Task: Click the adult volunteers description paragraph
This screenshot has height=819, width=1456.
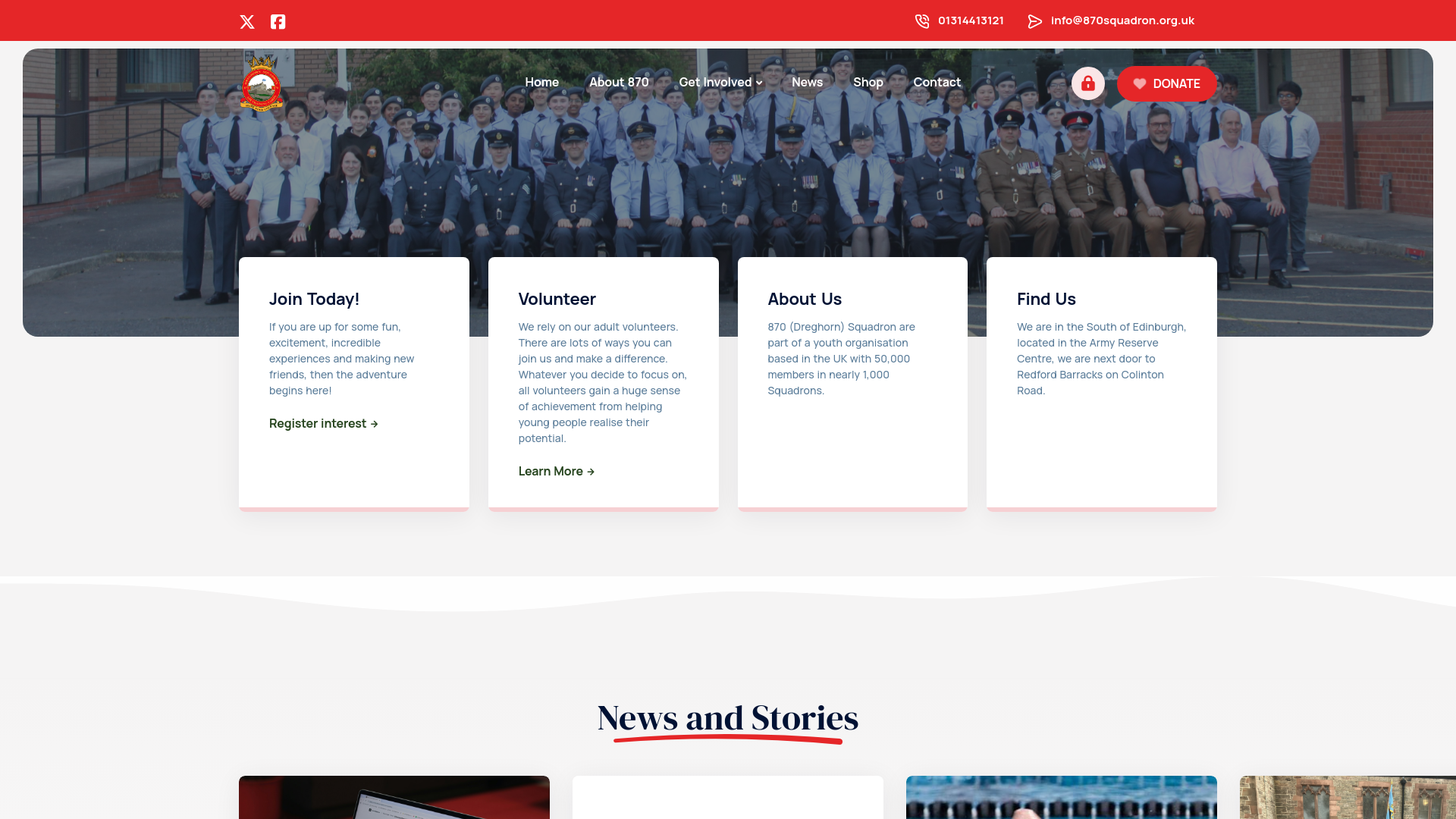Action: [603, 382]
